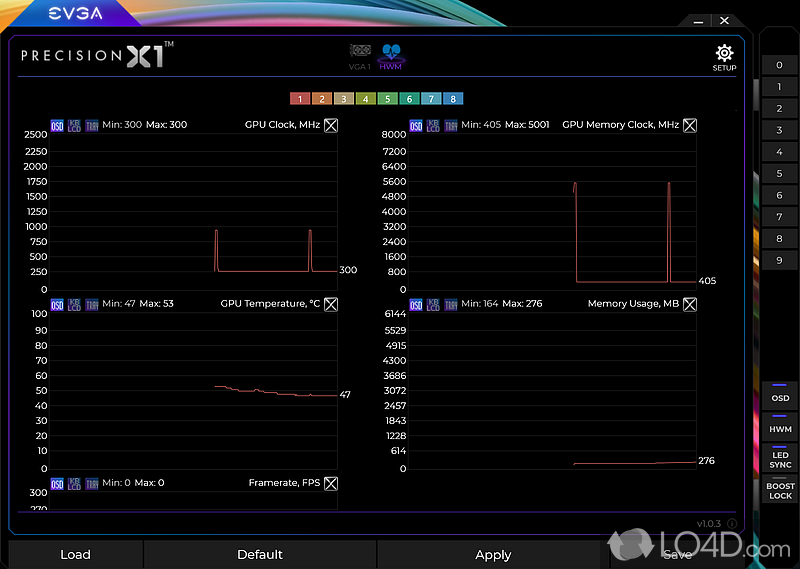This screenshot has width=800, height=569.
Task: Toggle OSD for Framerate graph
Action: pos(57,483)
